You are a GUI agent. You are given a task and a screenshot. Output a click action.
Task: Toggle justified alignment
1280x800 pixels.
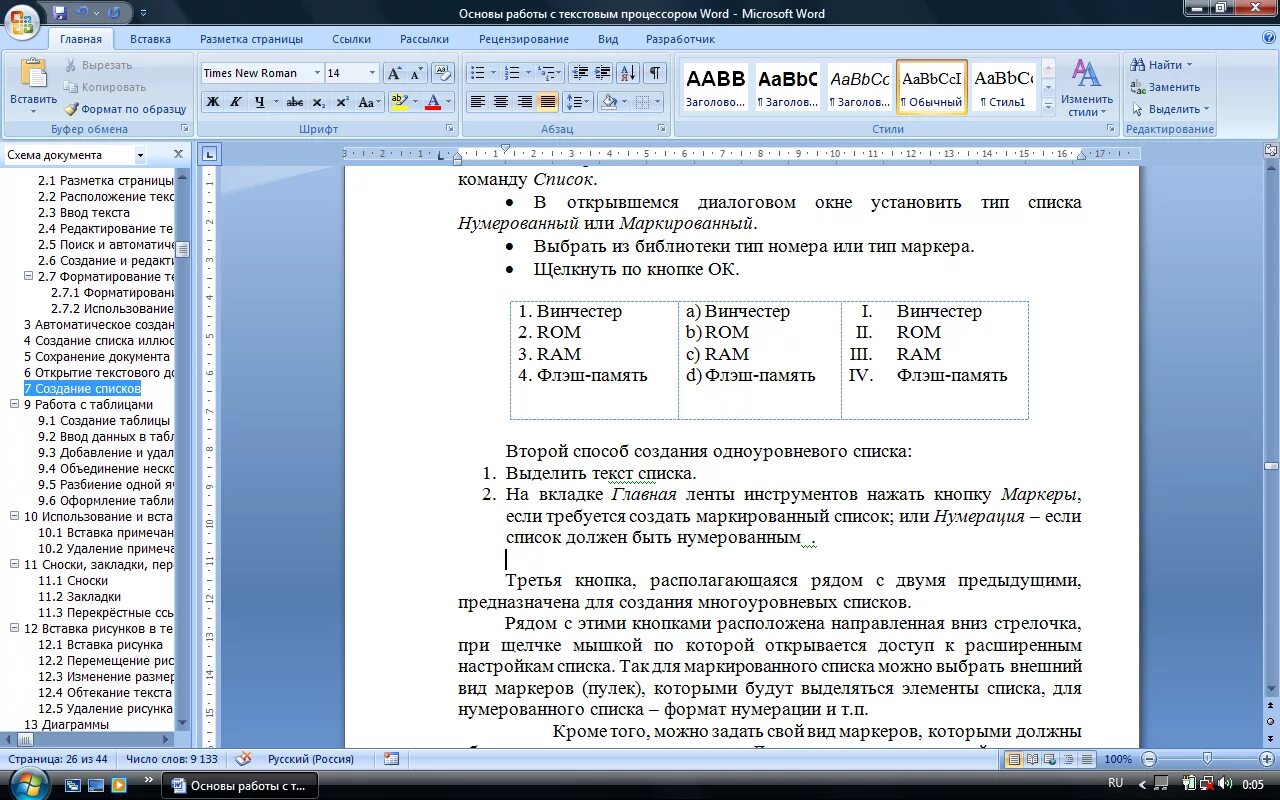pos(548,102)
